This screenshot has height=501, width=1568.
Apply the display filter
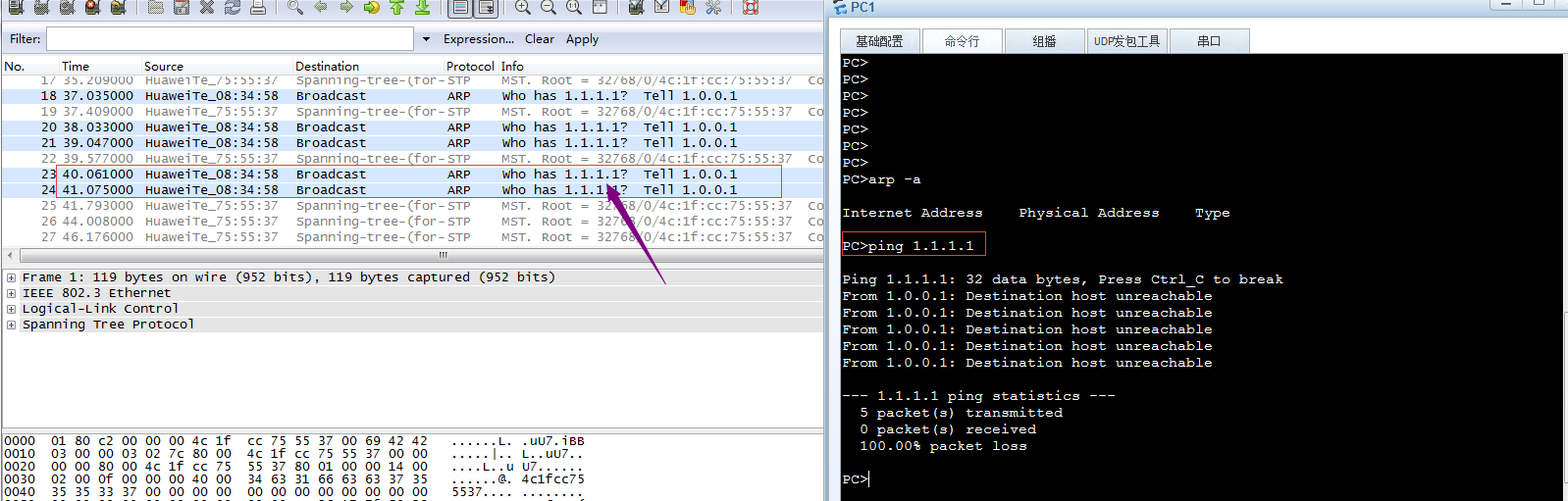(x=582, y=39)
